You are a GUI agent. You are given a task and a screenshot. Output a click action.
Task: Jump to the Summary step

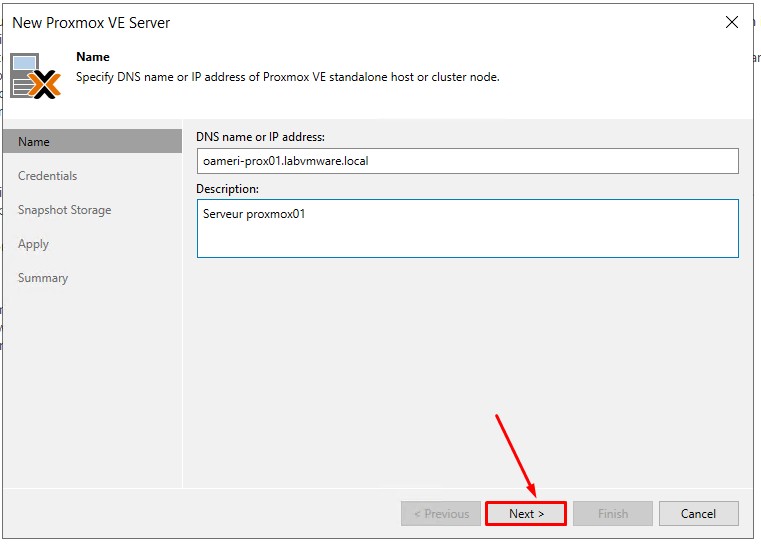pyautogui.click(x=43, y=278)
